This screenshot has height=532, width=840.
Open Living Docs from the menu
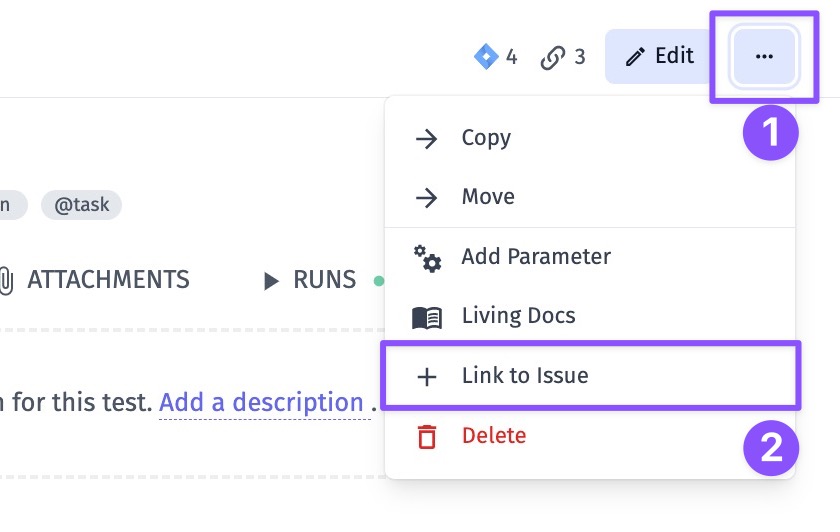point(518,316)
